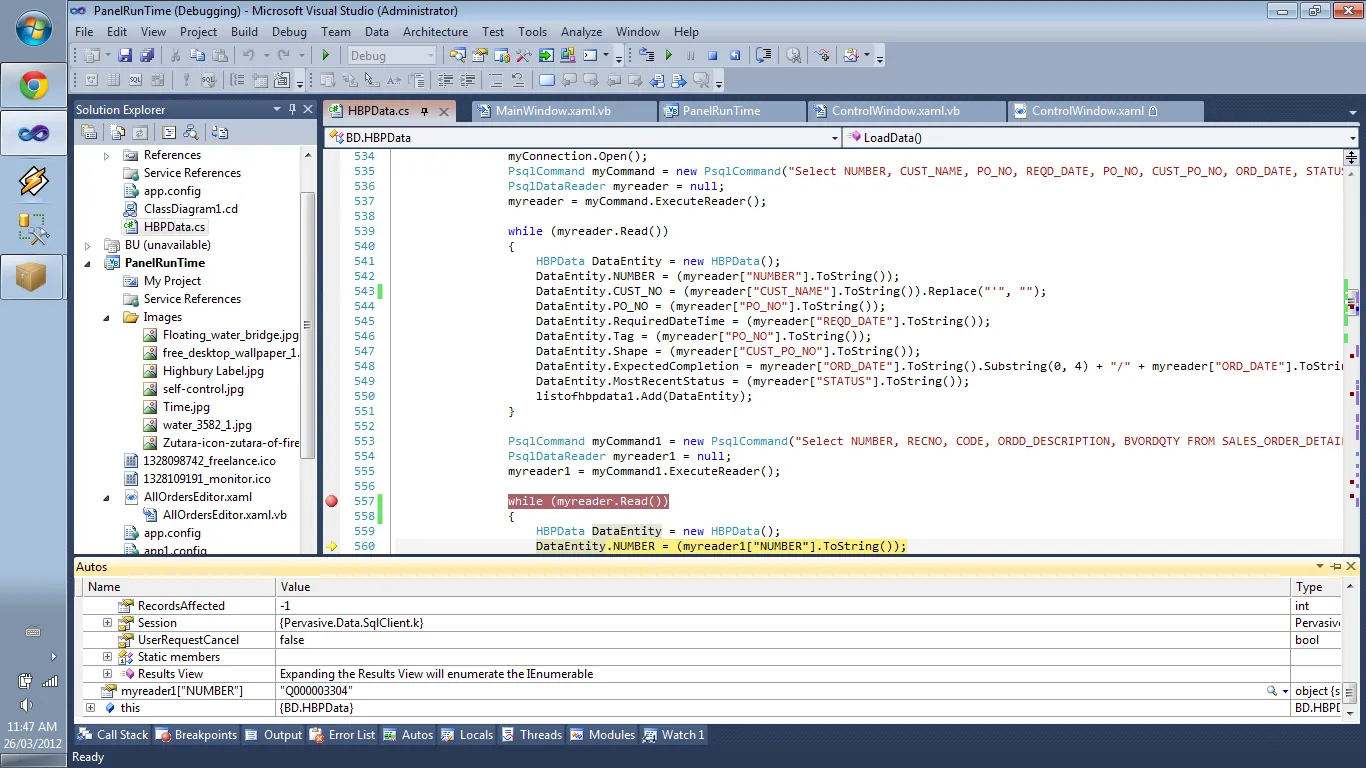Click the Cut scissors icon
This screenshot has height=768, width=1366.
175,56
